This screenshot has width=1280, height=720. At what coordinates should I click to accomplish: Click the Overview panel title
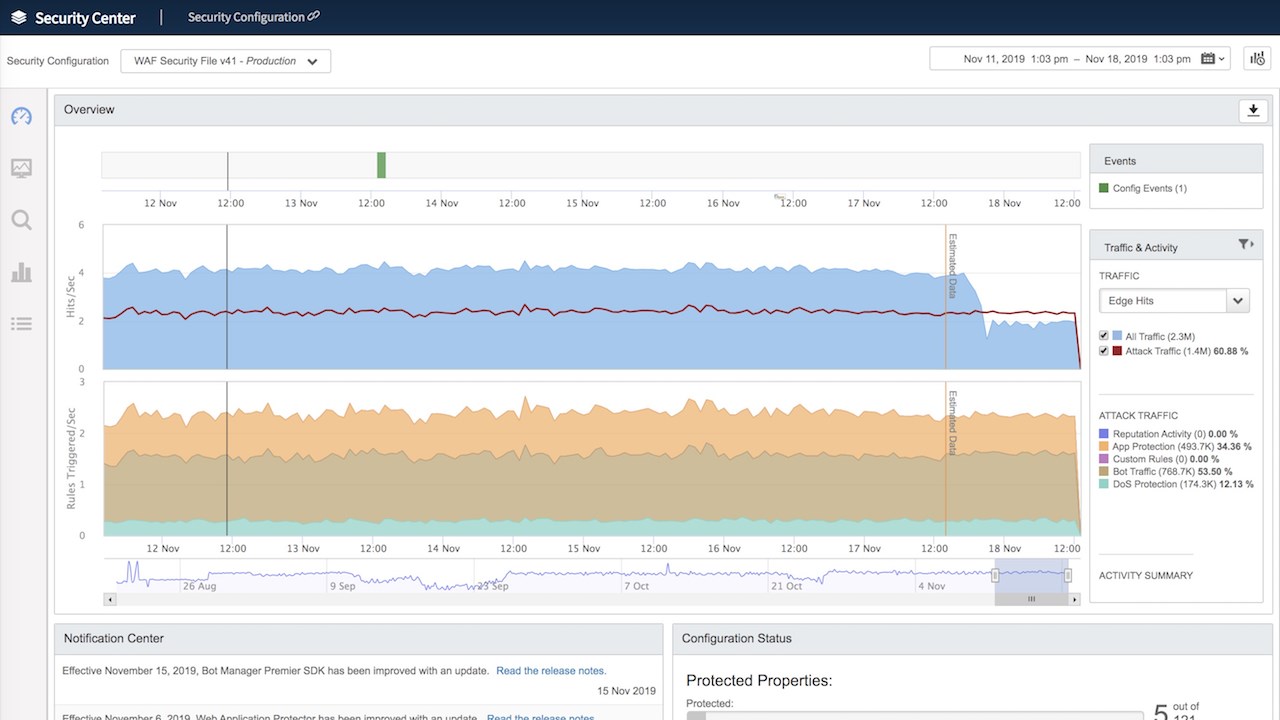pos(89,110)
